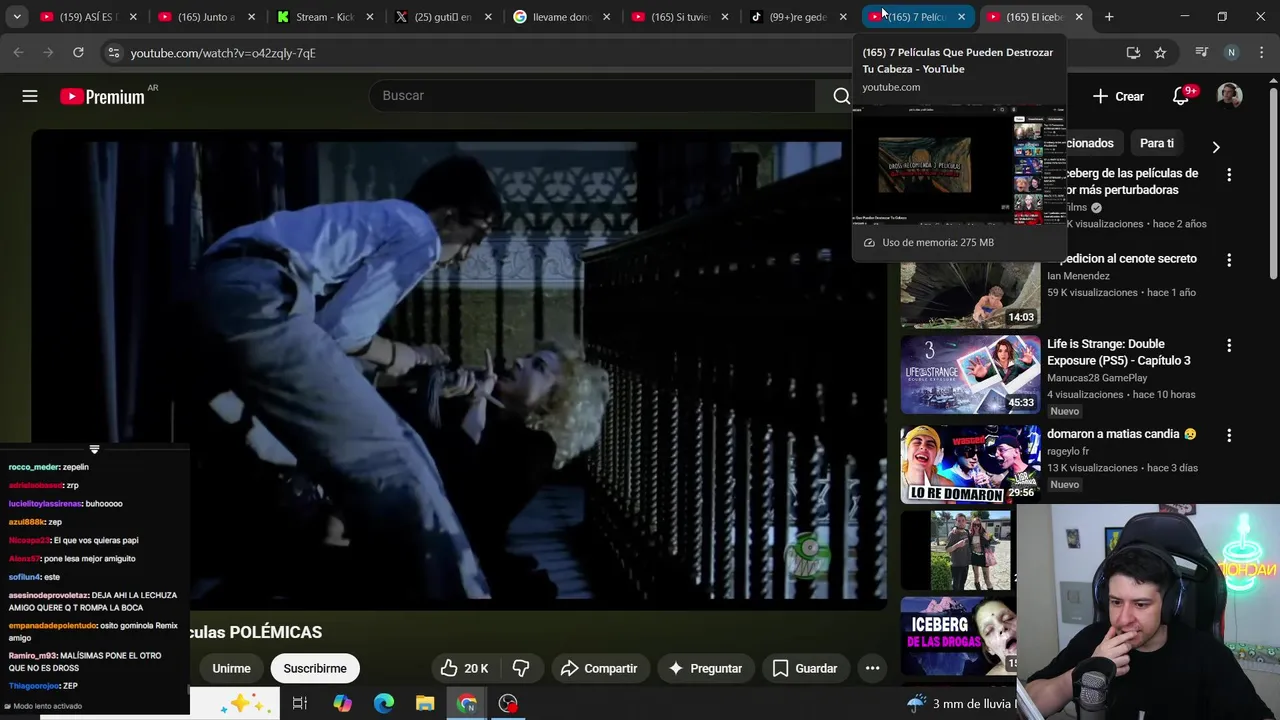Click the Compartir share button
Screen dimensions: 1280x720
click(x=599, y=668)
